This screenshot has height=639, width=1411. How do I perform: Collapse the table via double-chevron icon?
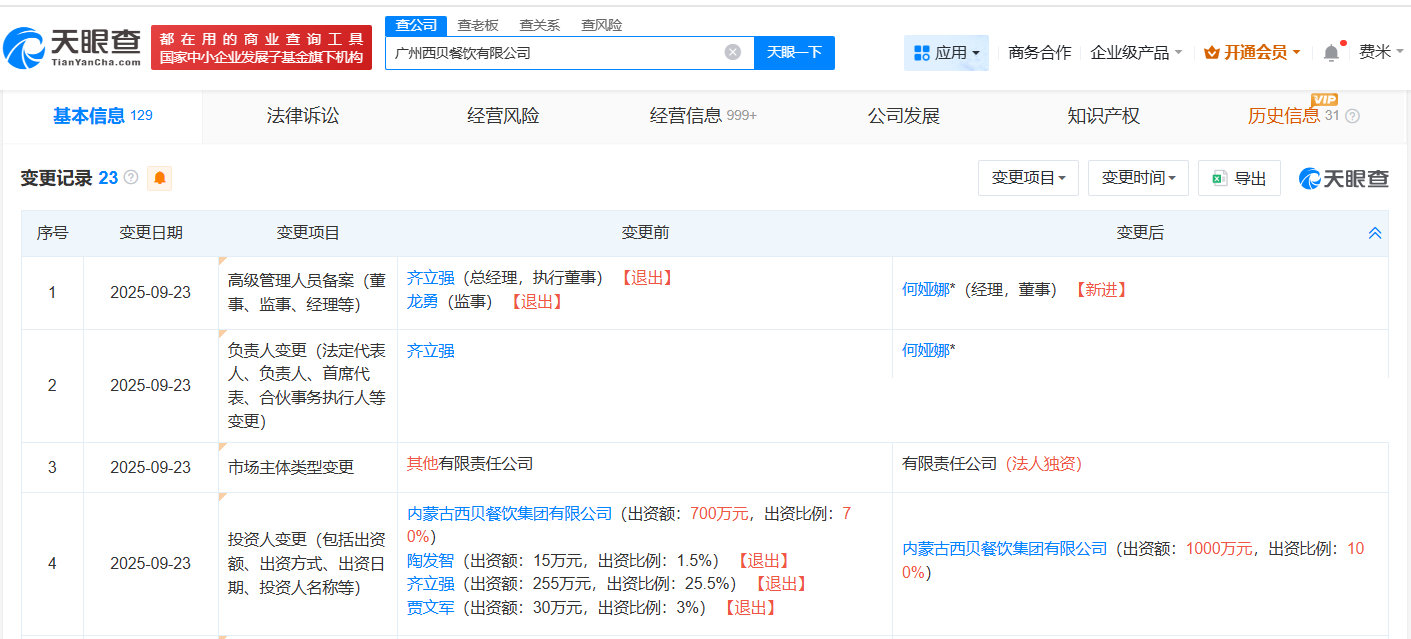tap(1374, 231)
